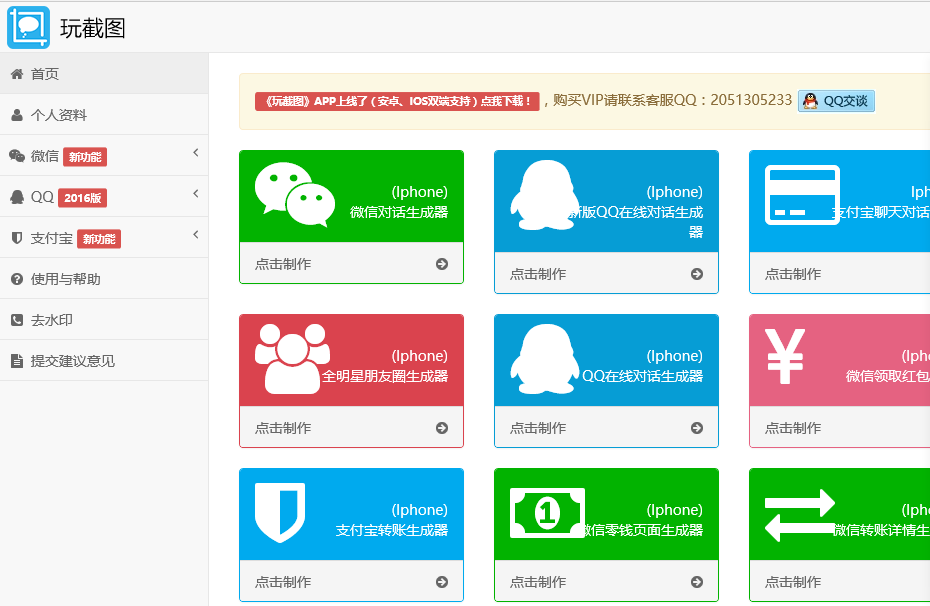Screen dimensions: 930x606
Task: Click 点击制作 under 新版QQ在线对话生成器
Action: pos(538,274)
